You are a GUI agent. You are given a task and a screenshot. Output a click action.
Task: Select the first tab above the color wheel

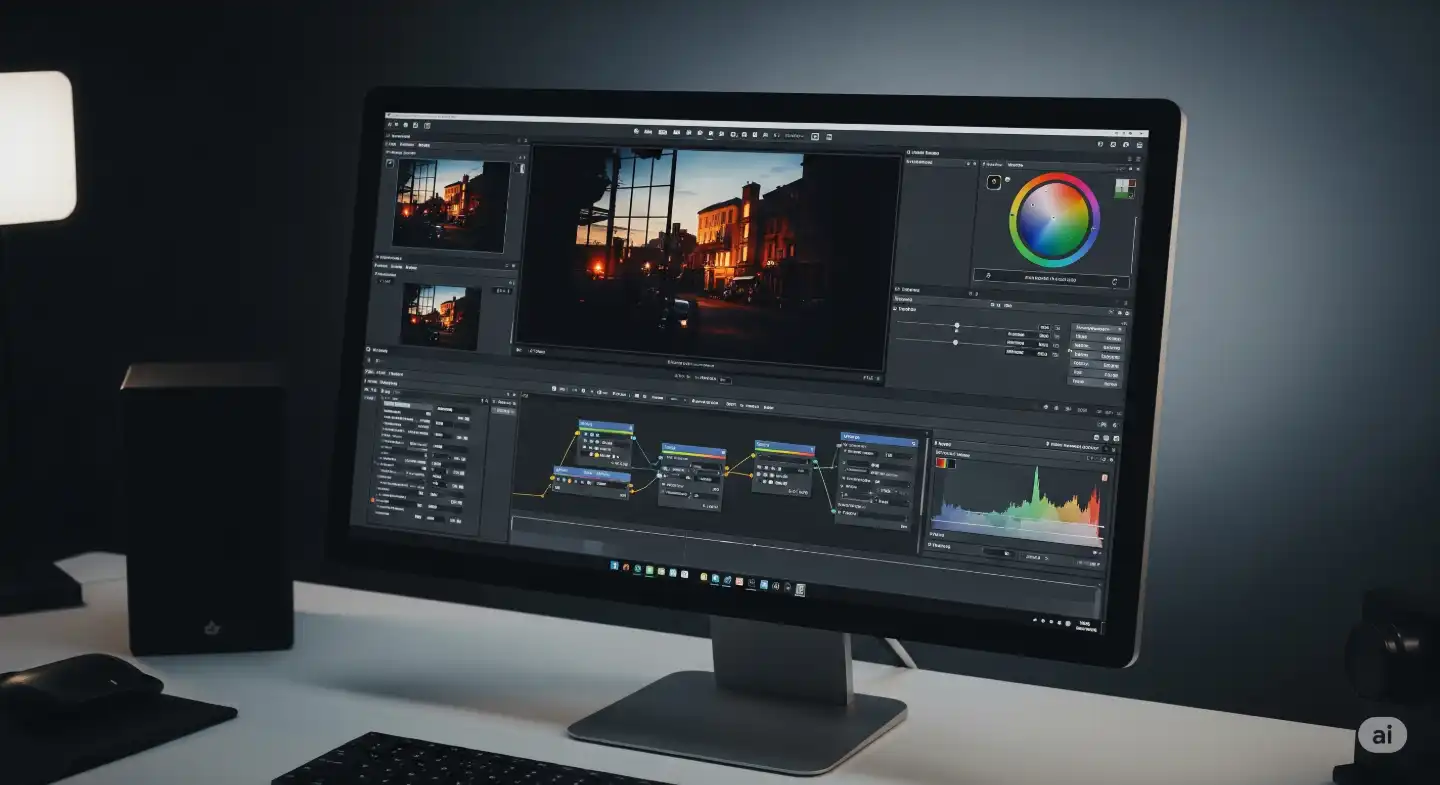pyautogui.click(x=994, y=164)
